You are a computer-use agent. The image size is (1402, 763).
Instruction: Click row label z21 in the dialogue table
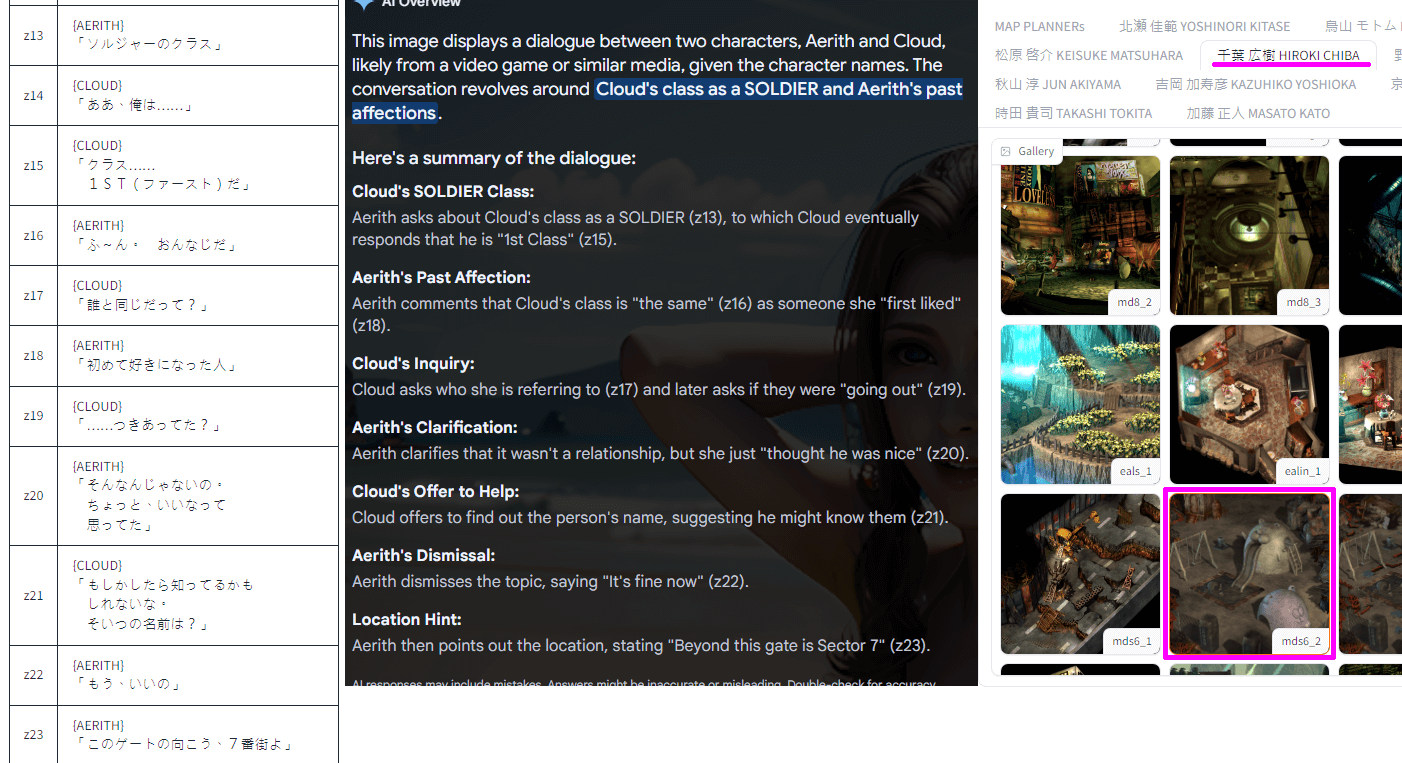[33, 595]
